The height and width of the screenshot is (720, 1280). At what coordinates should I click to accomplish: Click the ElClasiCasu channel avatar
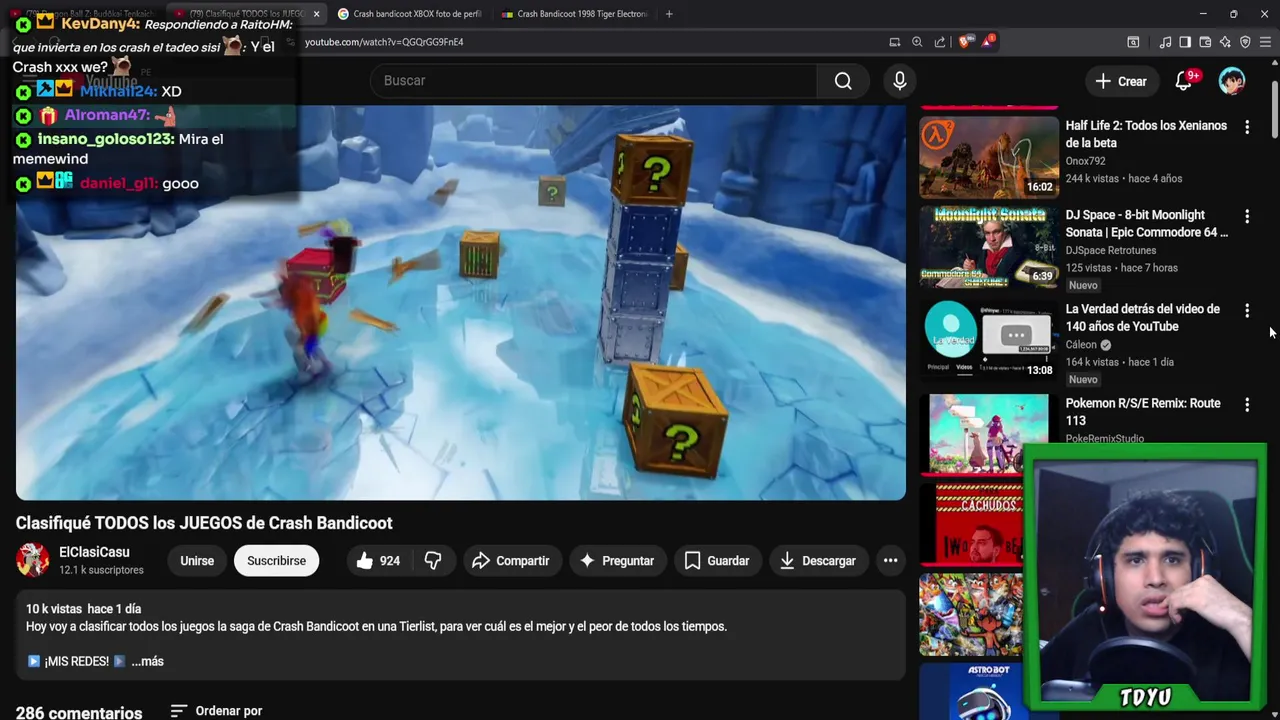33,561
